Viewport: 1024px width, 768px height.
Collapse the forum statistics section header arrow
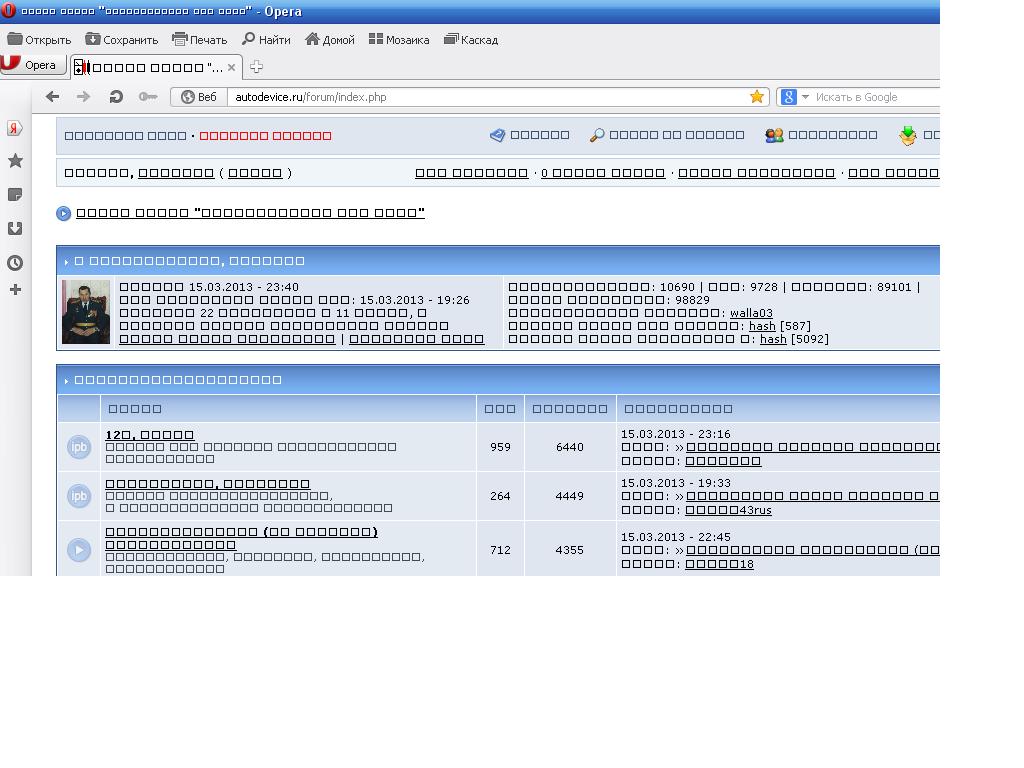coord(66,261)
